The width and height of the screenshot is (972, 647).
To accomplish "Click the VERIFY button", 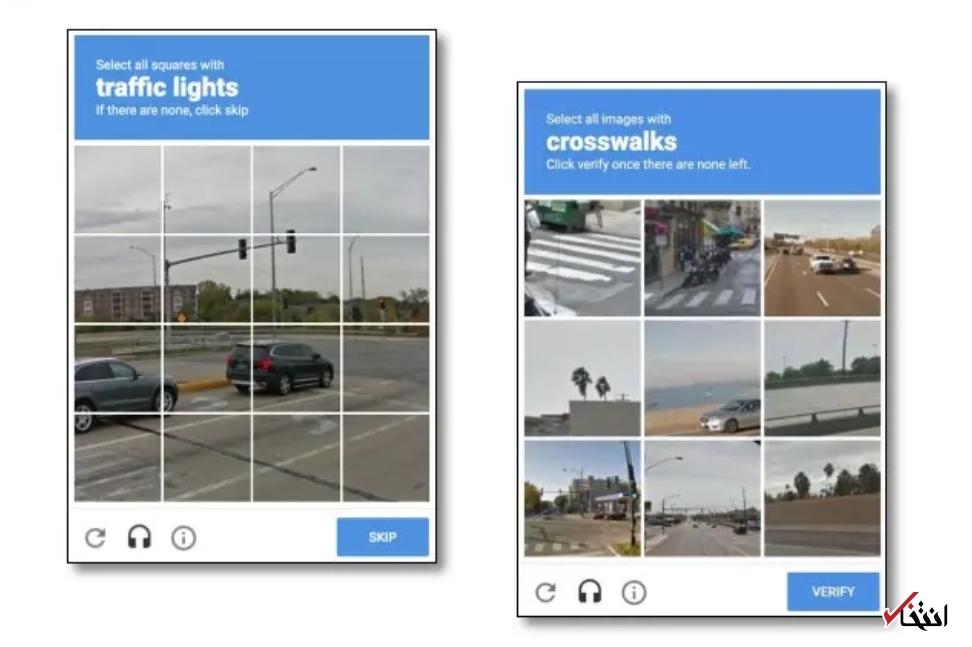I will tap(833, 592).
